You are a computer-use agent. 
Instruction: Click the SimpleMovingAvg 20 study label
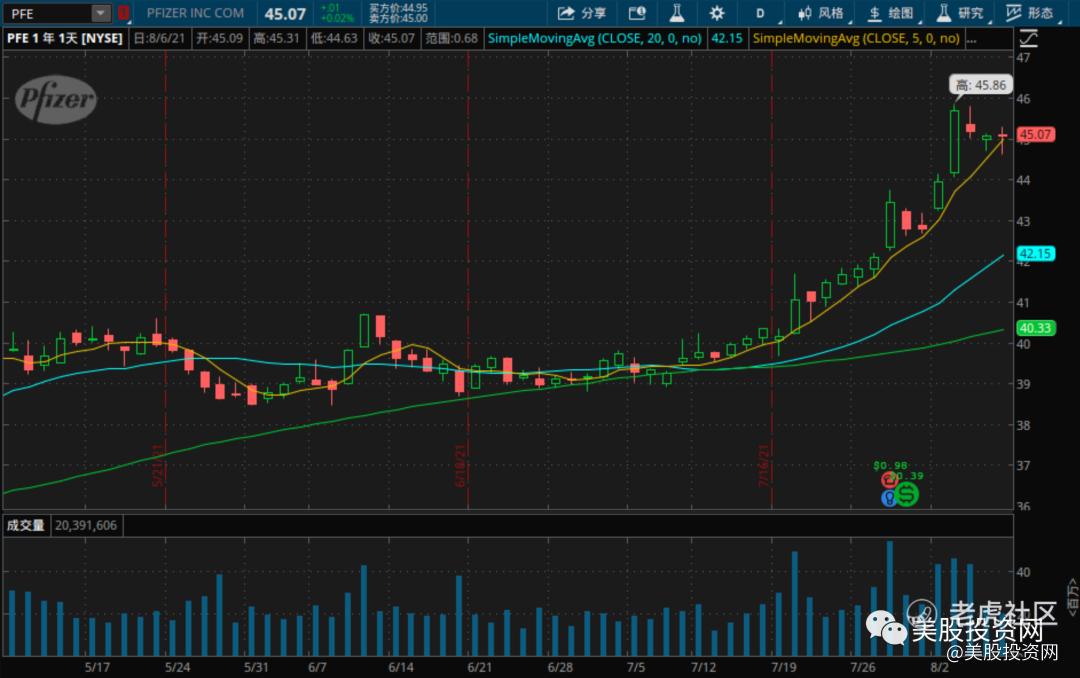pyautogui.click(x=594, y=39)
